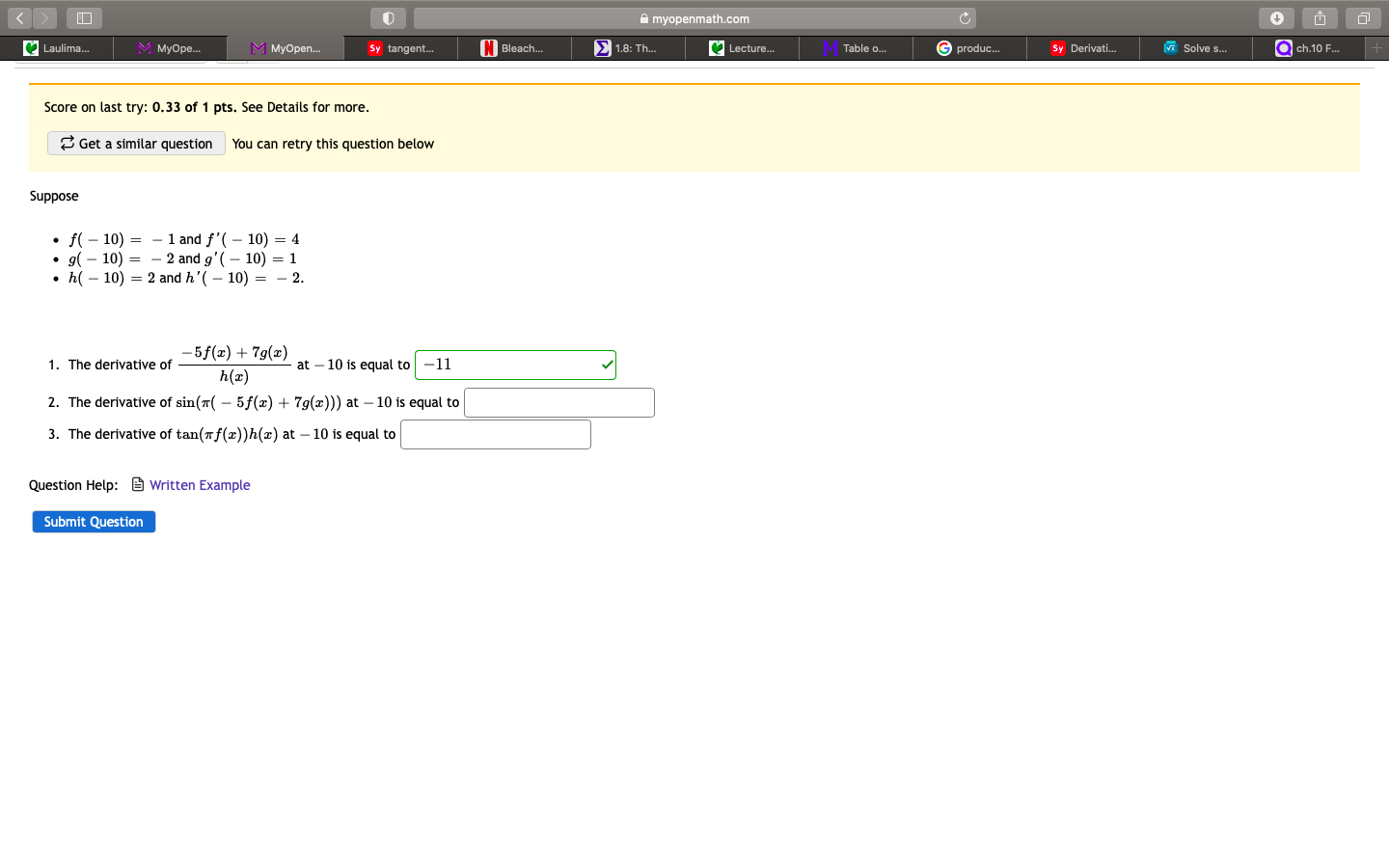
Task: Open the Solve s... tab
Action: [x=1196, y=48]
